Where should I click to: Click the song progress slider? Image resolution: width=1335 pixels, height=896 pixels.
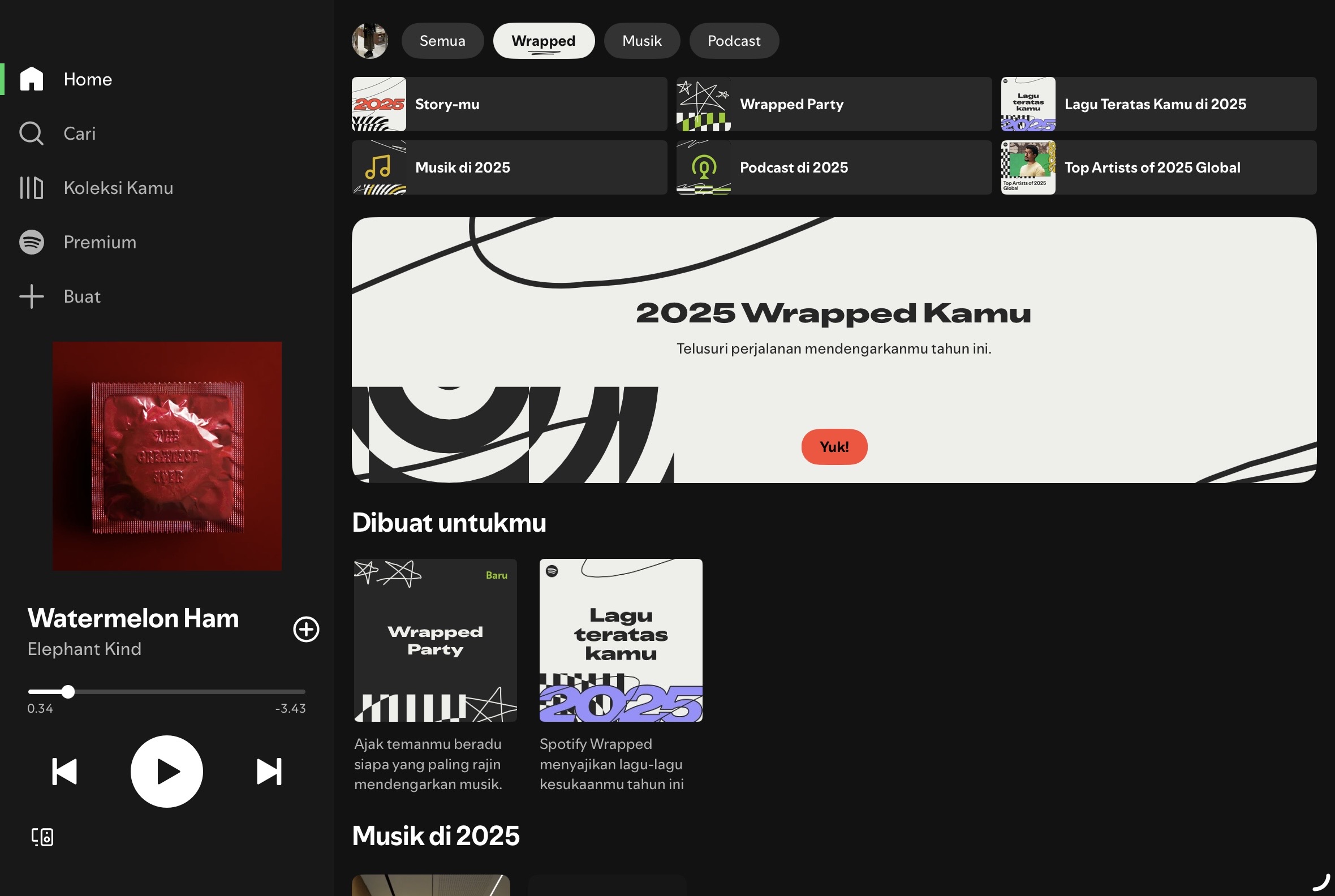coord(166,691)
